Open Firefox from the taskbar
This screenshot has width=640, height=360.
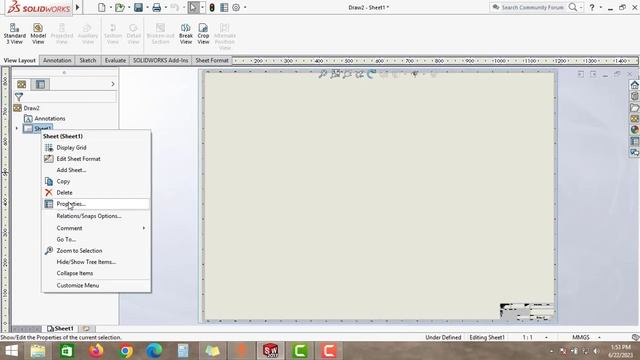(96, 351)
